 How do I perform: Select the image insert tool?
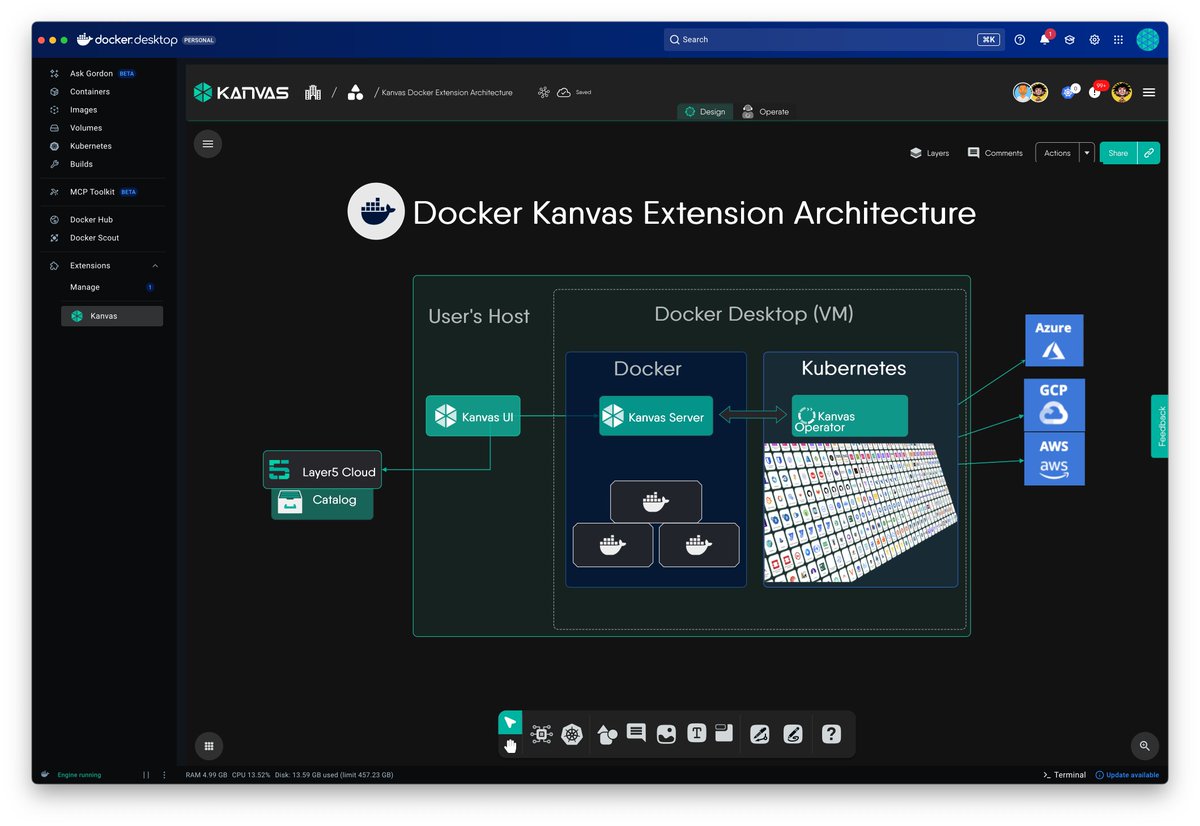point(666,734)
